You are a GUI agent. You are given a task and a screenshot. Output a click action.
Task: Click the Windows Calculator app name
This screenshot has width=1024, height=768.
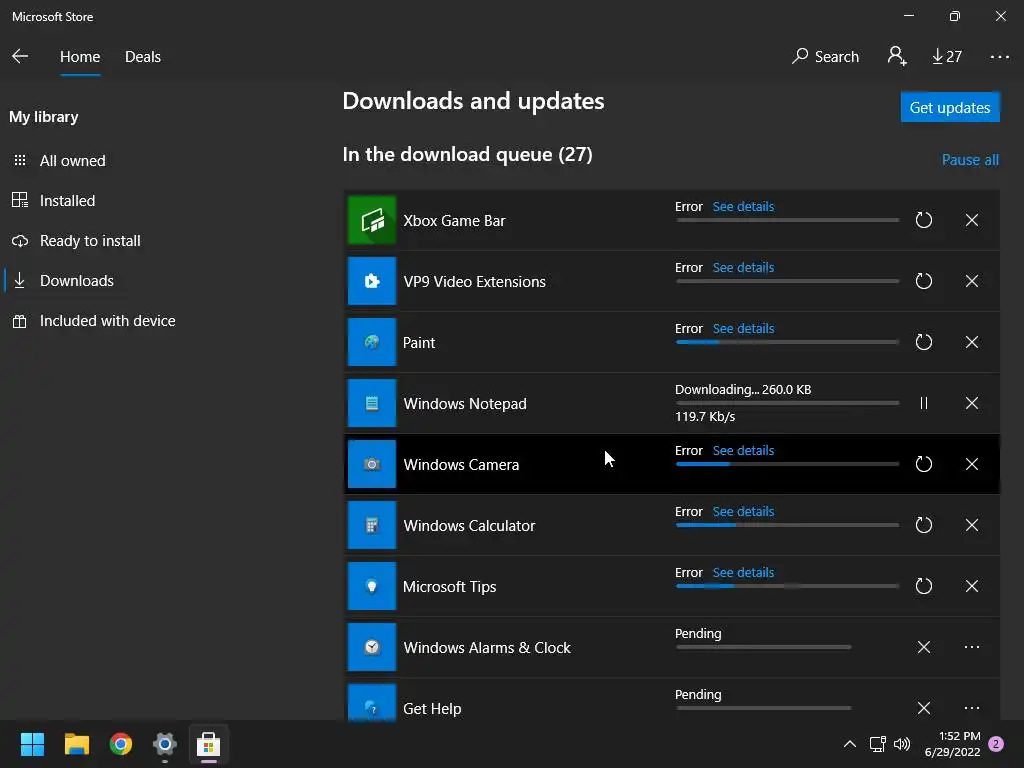[x=469, y=526]
